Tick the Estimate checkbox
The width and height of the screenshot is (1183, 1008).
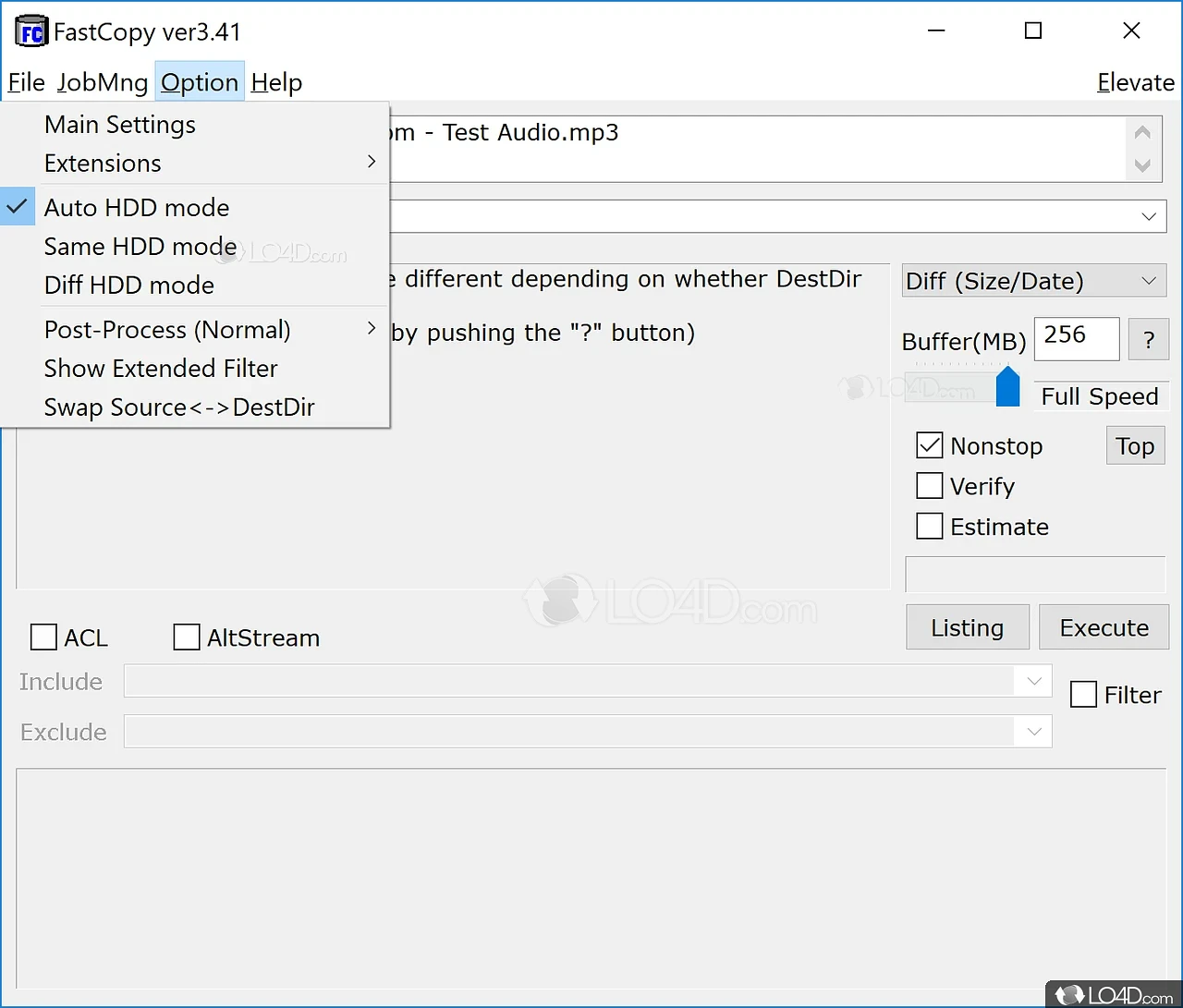(x=930, y=527)
